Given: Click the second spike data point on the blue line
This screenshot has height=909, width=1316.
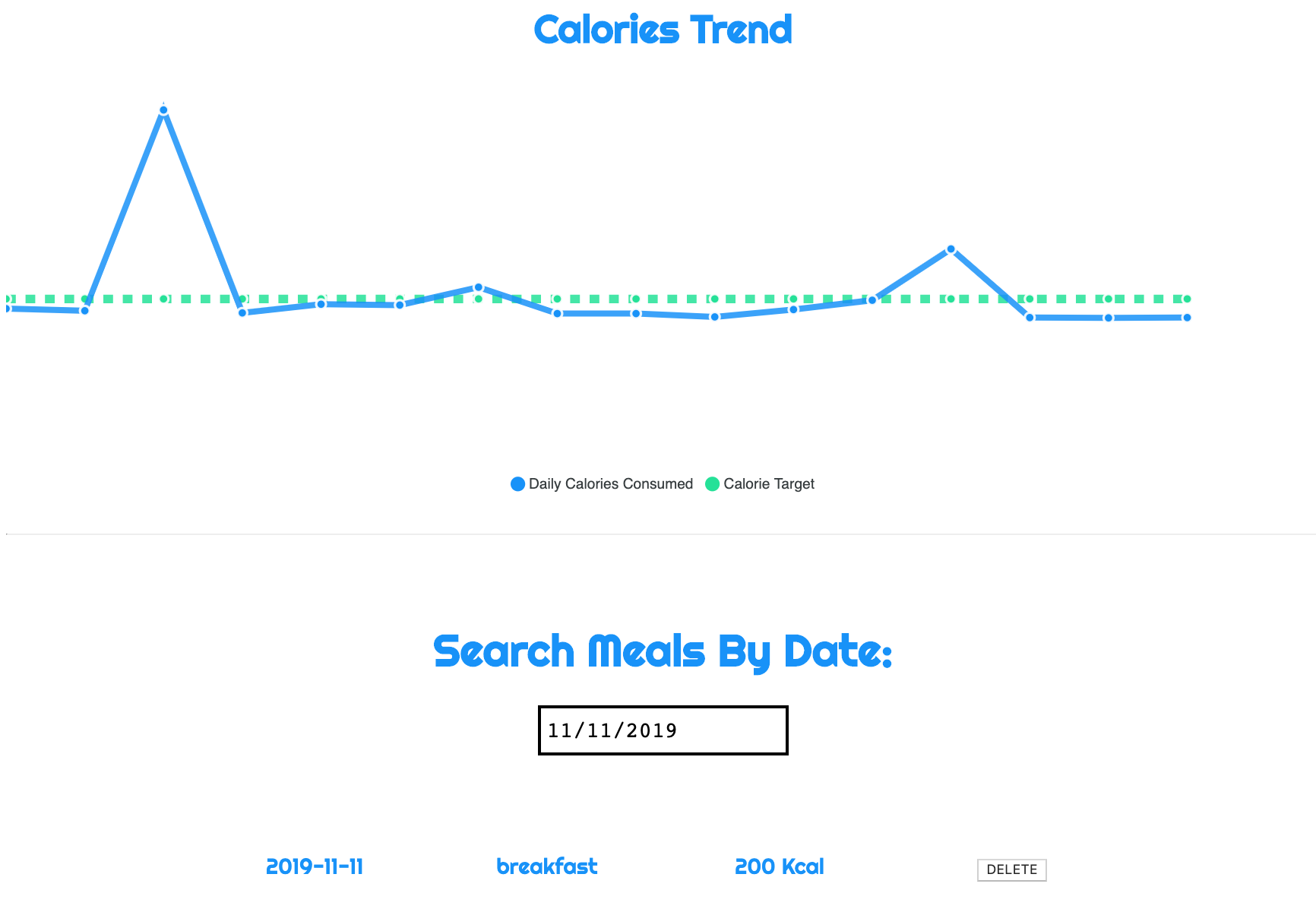Looking at the screenshot, I should (x=951, y=249).
